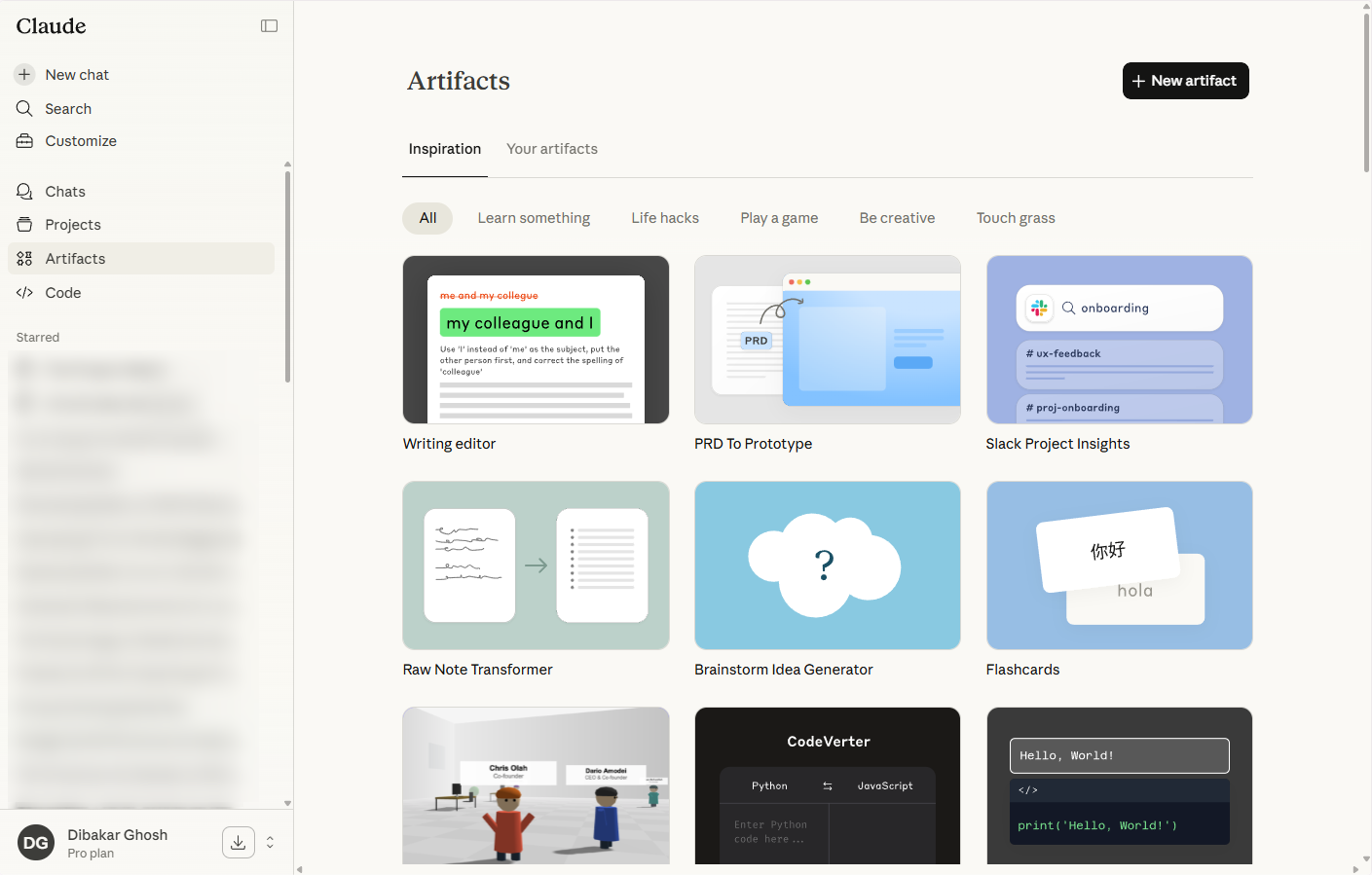Click the Dibakar Ghosh account name
This screenshot has width=1372, height=875.
[118, 835]
